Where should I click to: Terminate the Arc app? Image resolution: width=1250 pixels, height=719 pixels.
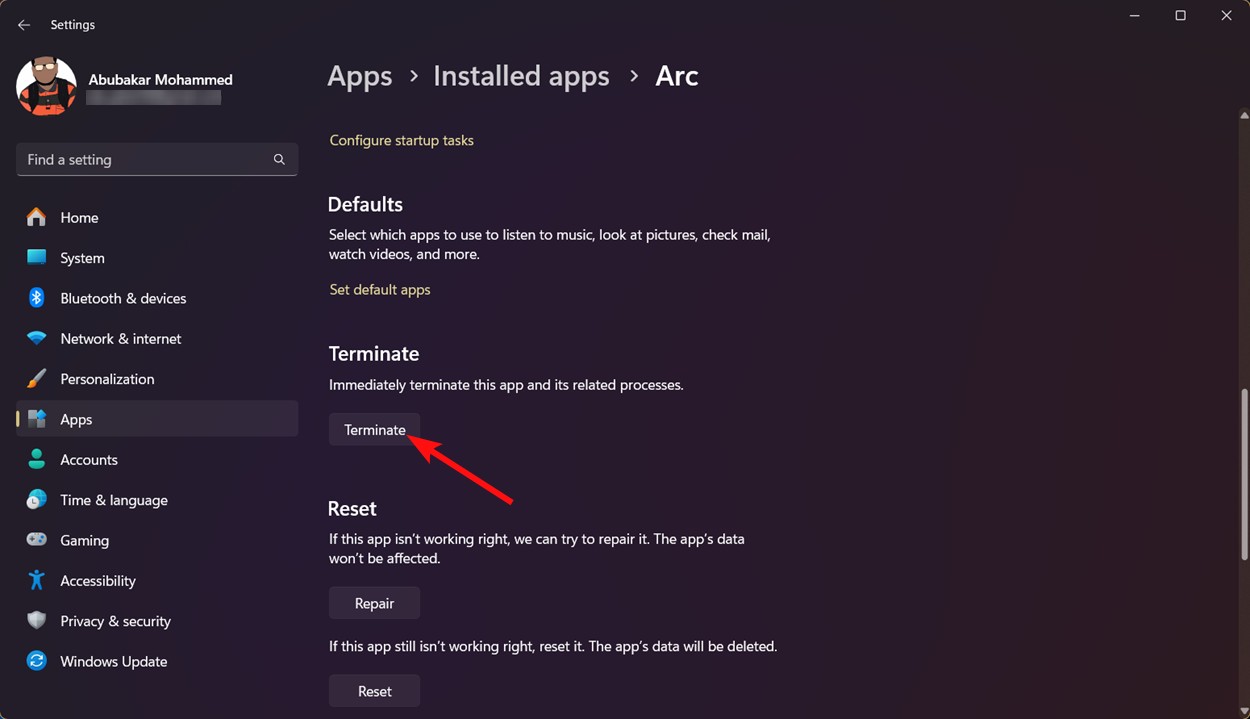(x=374, y=429)
